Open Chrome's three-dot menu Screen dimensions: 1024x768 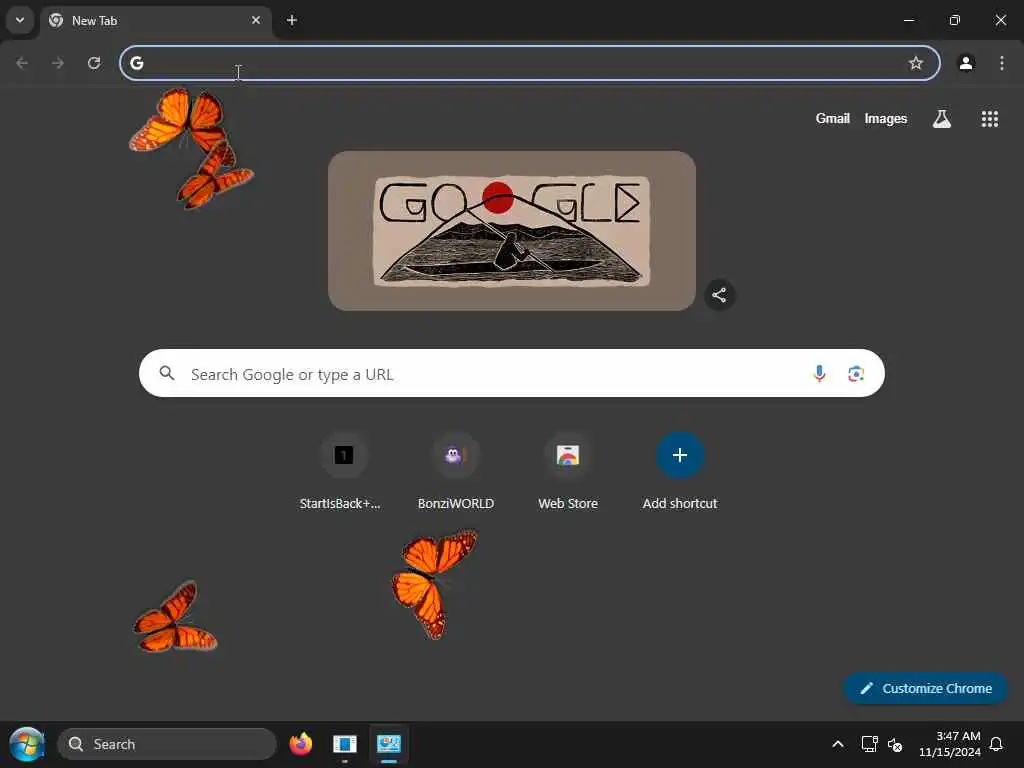(1002, 63)
